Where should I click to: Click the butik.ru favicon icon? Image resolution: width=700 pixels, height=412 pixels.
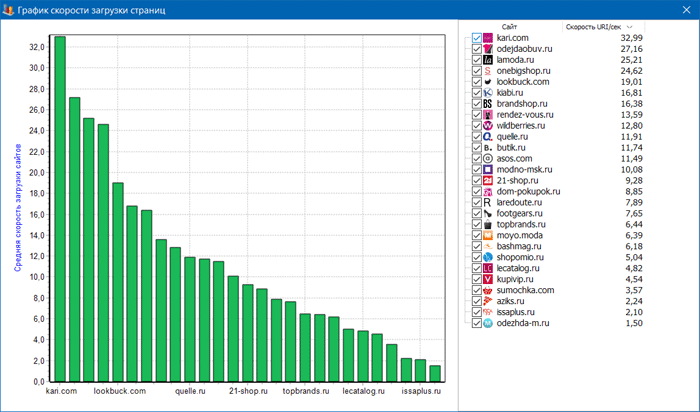point(488,148)
